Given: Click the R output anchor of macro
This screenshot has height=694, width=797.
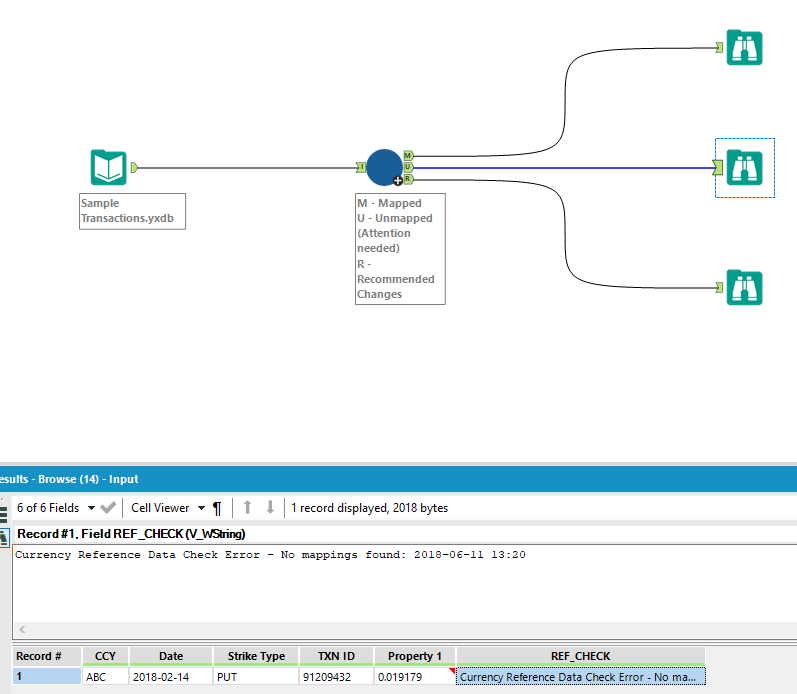Looking at the screenshot, I should pos(408,179).
